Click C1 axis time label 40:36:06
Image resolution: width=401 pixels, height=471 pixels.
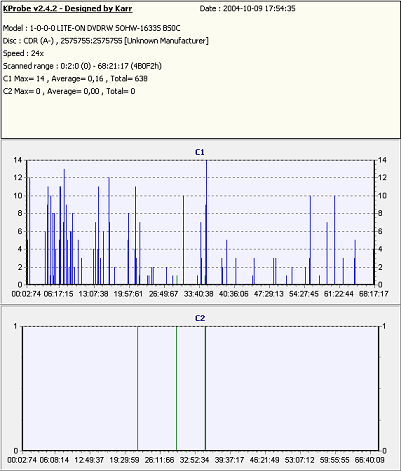click(233, 294)
